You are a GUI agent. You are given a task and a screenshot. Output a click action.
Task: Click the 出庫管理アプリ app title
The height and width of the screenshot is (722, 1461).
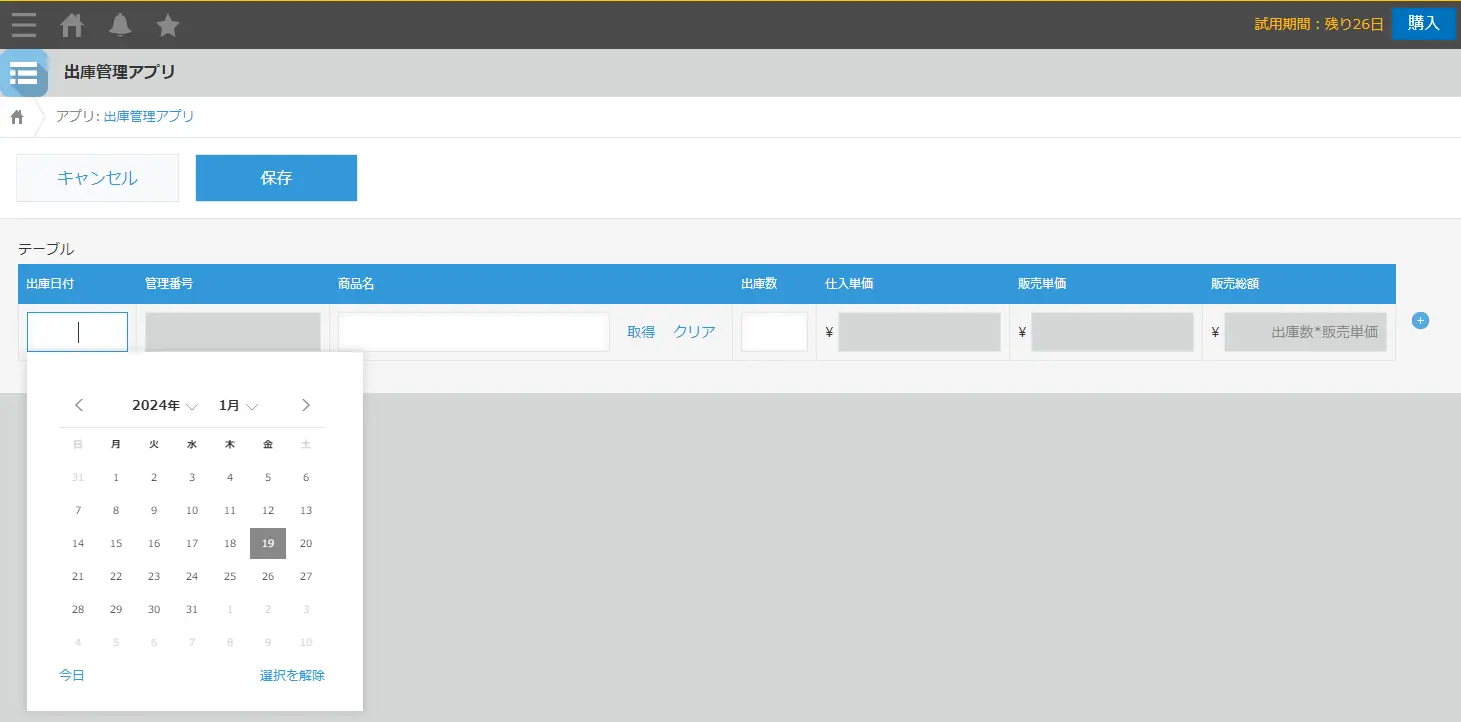(x=120, y=72)
